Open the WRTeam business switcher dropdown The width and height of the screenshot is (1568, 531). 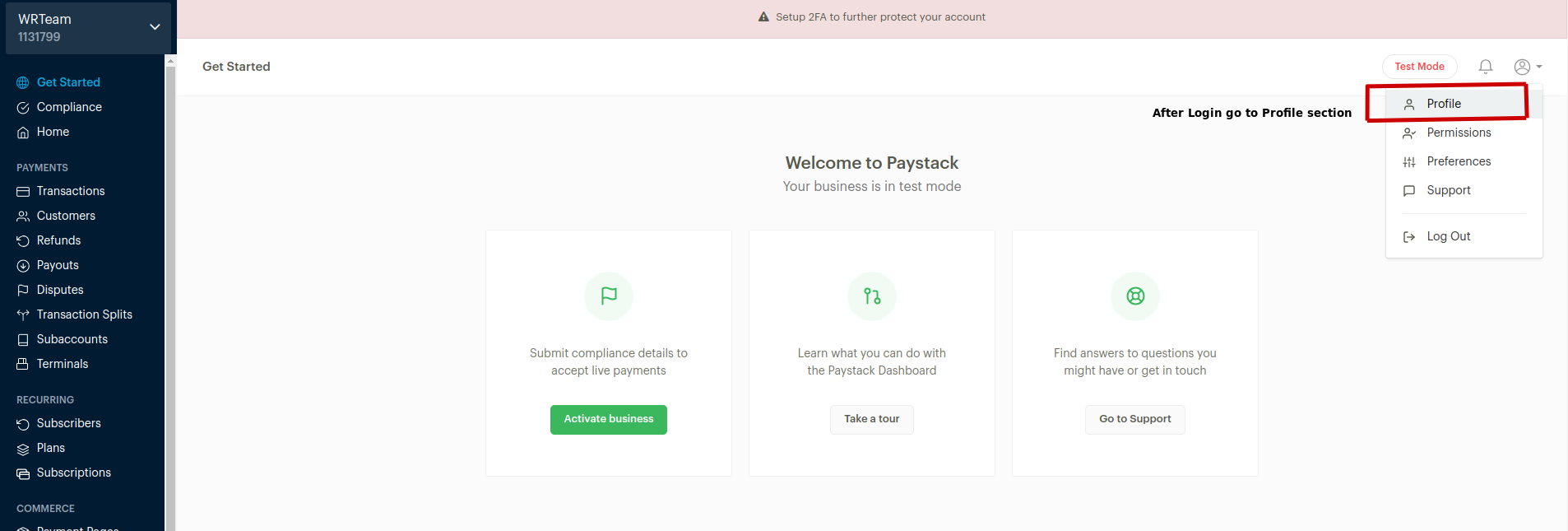coord(88,28)
